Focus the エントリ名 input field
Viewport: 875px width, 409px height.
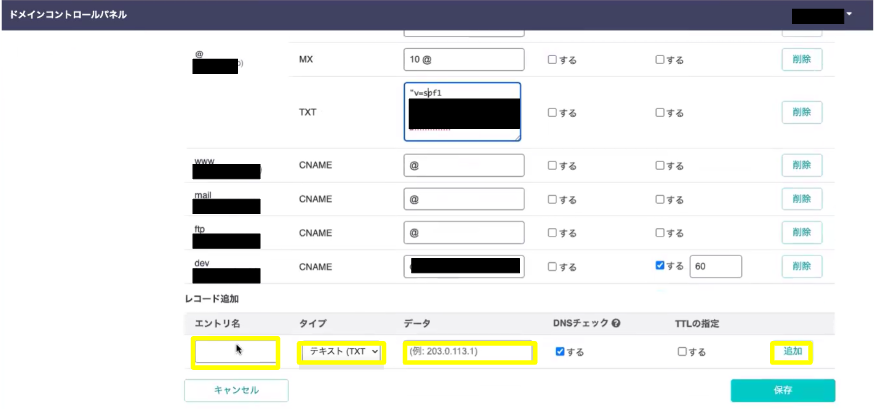(235, 352)
